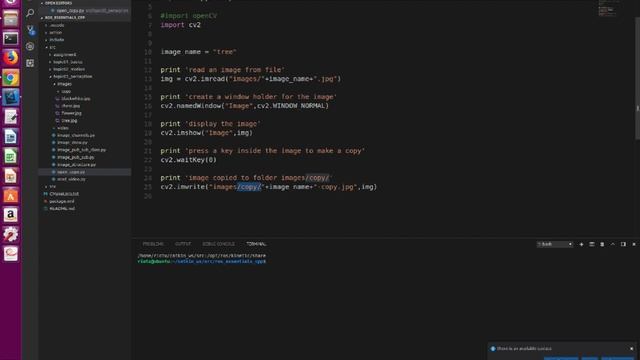Focus Visual Studio Code in the dock

tap(11, 97)
